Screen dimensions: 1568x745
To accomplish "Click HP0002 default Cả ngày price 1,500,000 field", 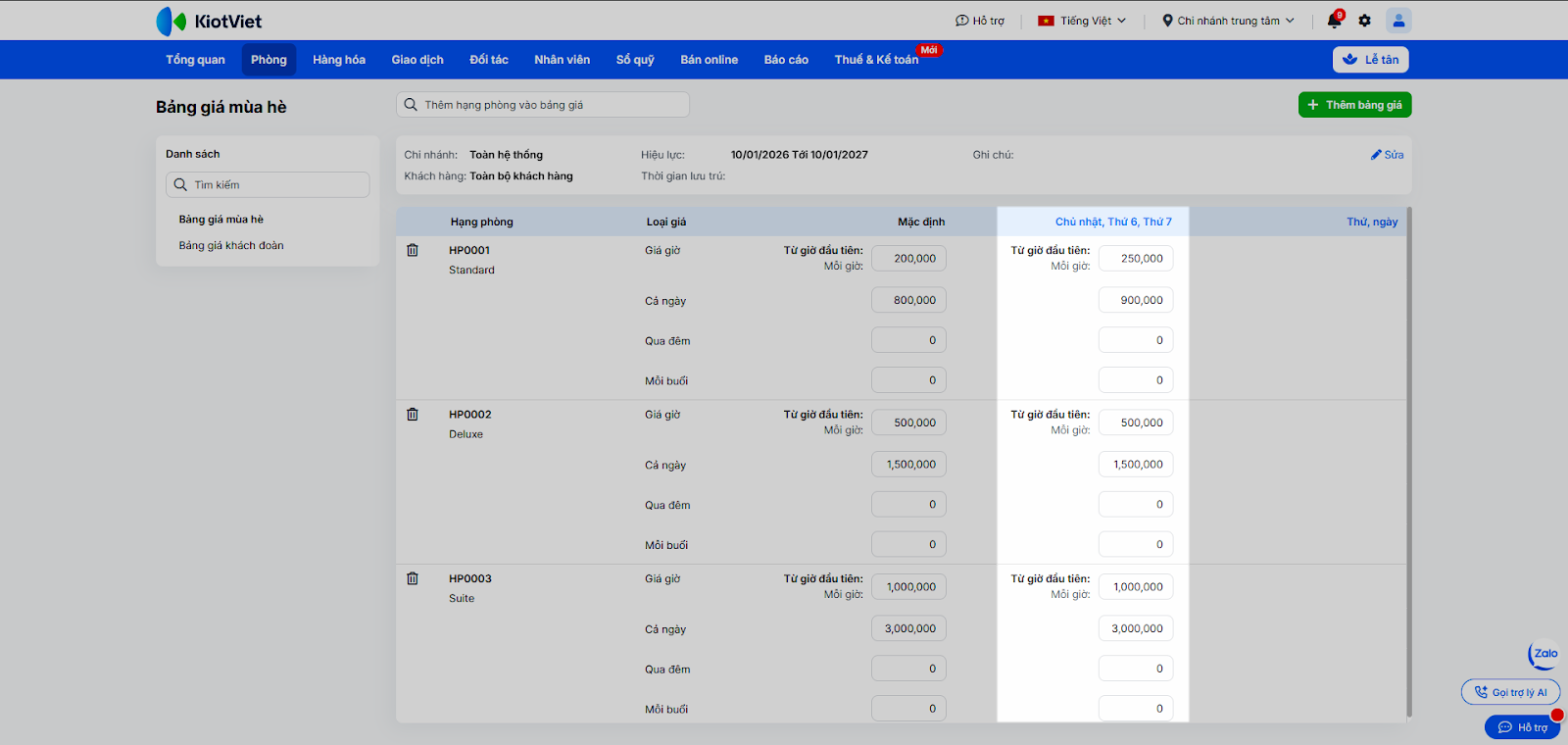I will 908,465.
